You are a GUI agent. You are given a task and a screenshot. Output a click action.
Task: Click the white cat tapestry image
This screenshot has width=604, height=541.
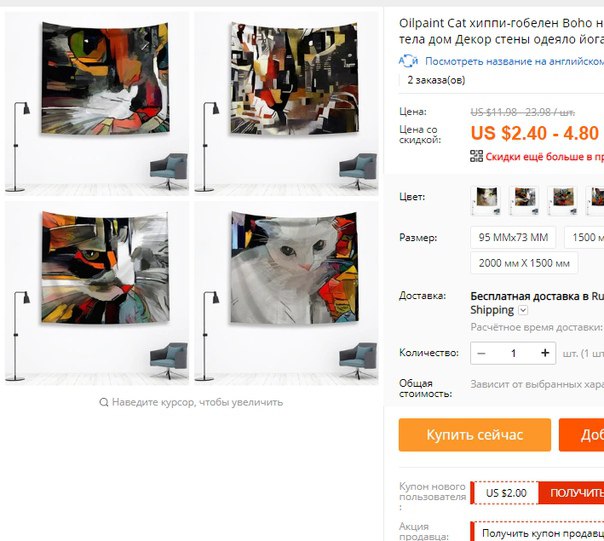click(294, 267)
